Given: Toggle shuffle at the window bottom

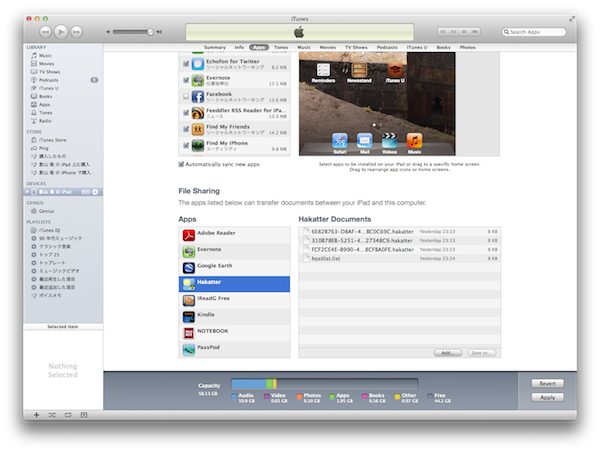Looking at the screenshot, I should (x=52, y=415).
